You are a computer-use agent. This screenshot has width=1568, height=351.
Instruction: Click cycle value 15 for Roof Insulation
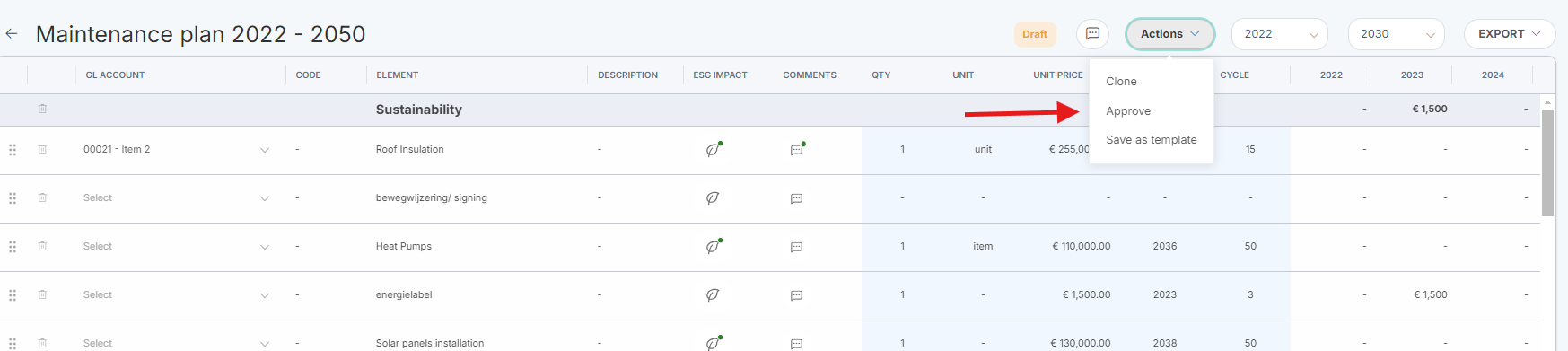pos(1250,150)
